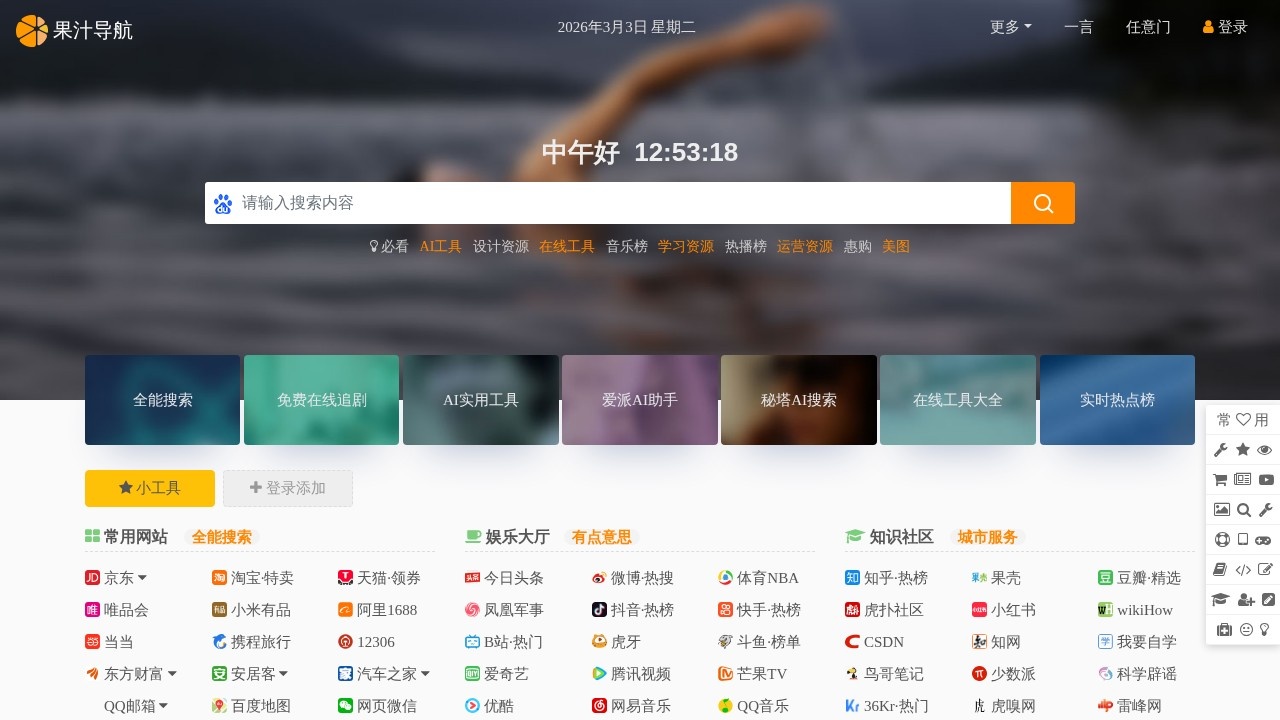Image resolution: width=1280 pixels, height=720 pixels.
Task: Click the 登录 button in the top bar
Action: (1224, 27)
